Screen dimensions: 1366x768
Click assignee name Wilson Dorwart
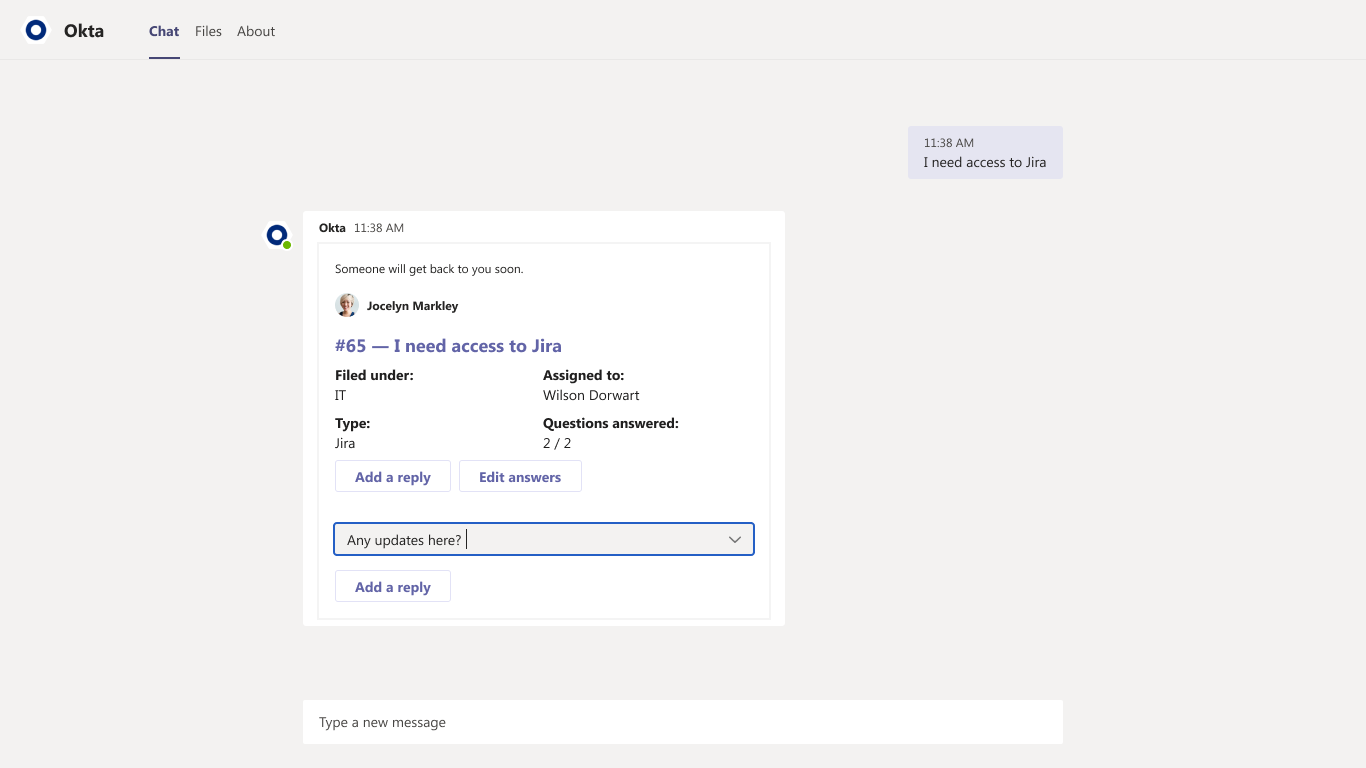pos(591,395)
